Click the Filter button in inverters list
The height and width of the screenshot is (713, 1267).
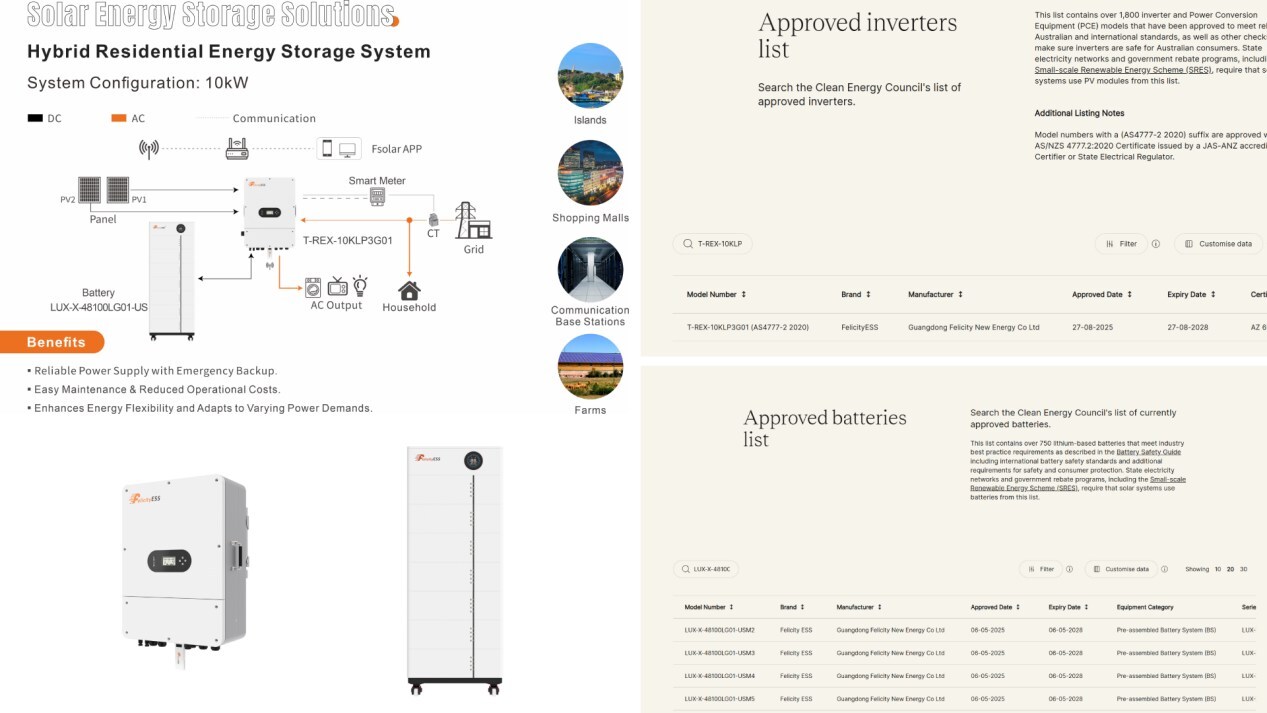click(1121, 244)
